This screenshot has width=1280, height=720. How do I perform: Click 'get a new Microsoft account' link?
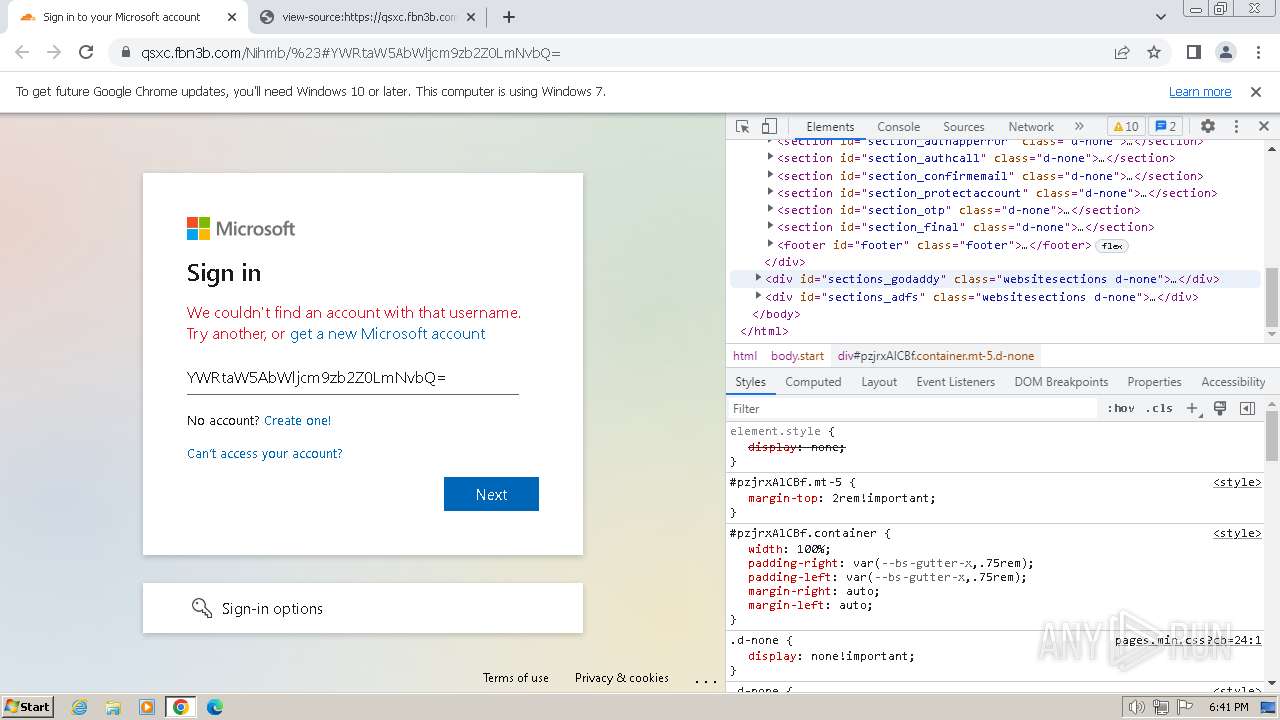pos(388,334)
